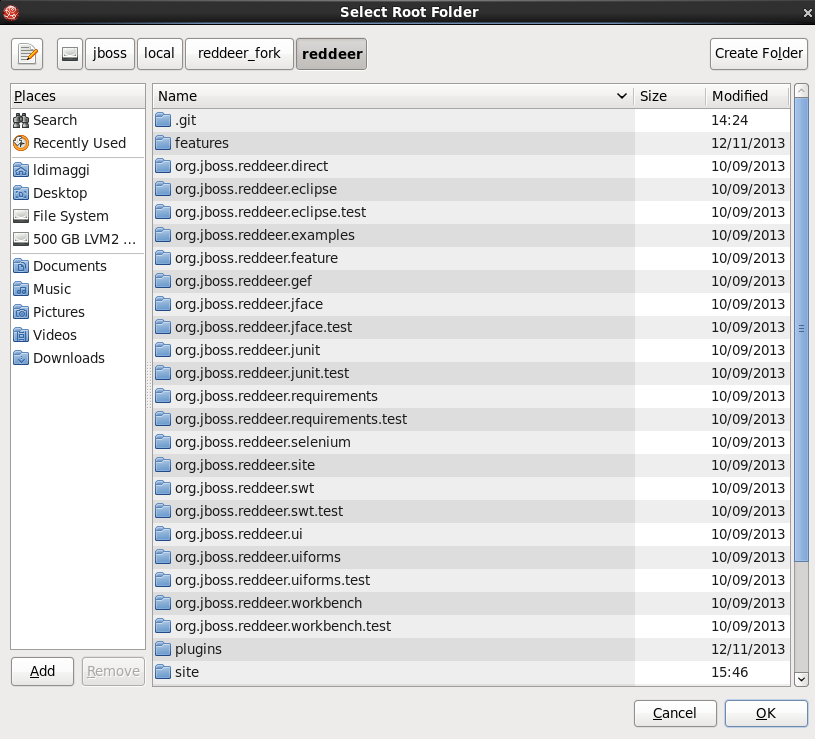This screenshot has height=739, width=815.
Task: Click Cancel button
Action: [675, 713]
